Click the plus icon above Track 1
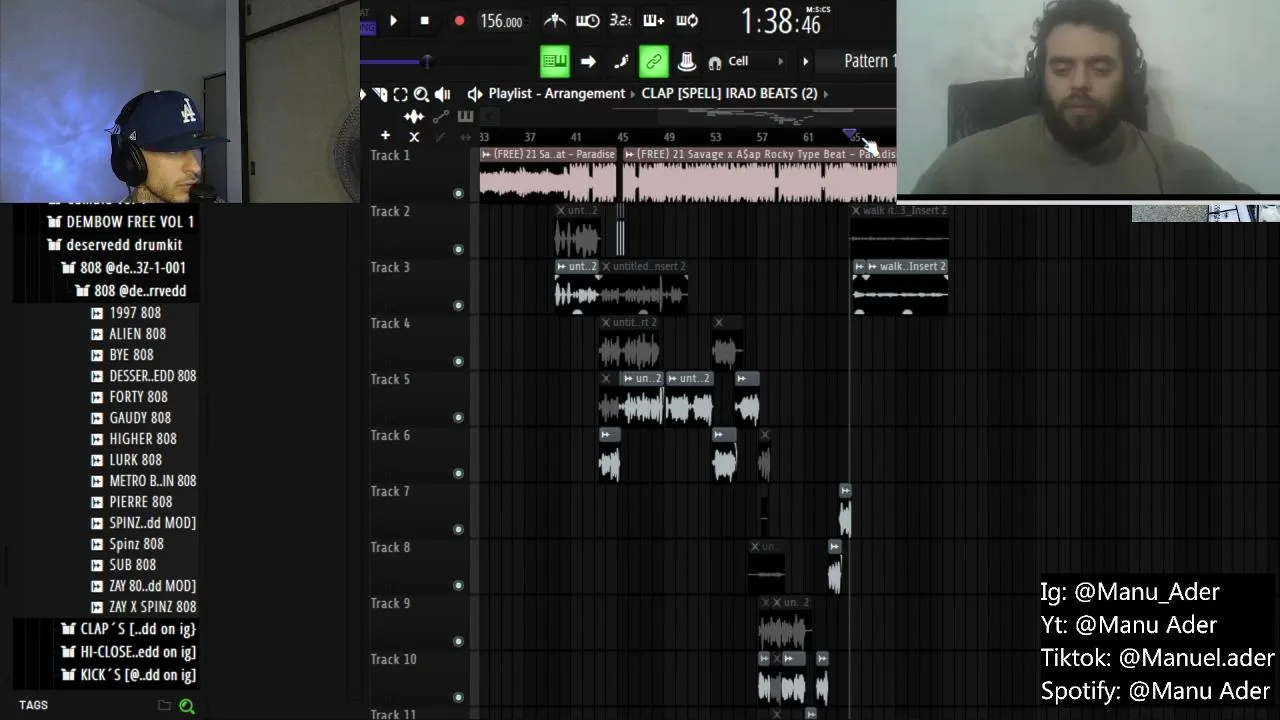1280x720 pixels. 385,136
